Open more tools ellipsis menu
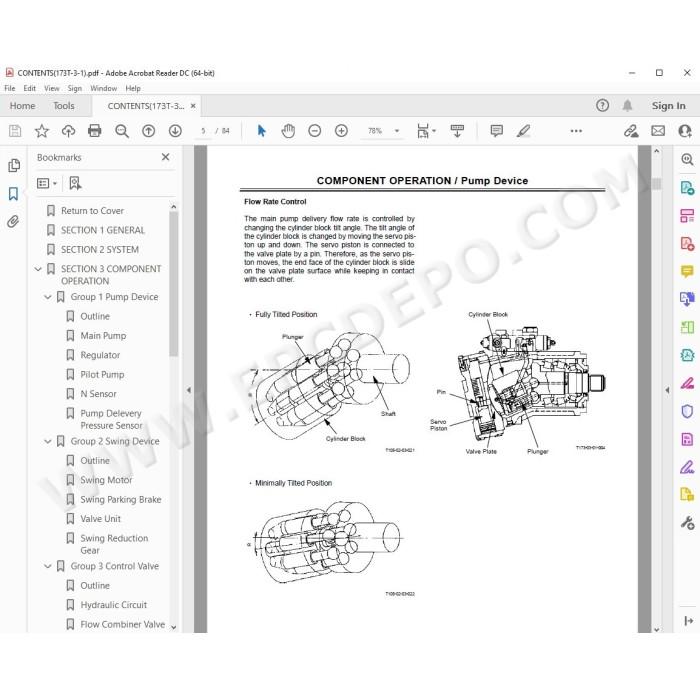This screenshot has width=700, height=700. [x=576, y=131]
